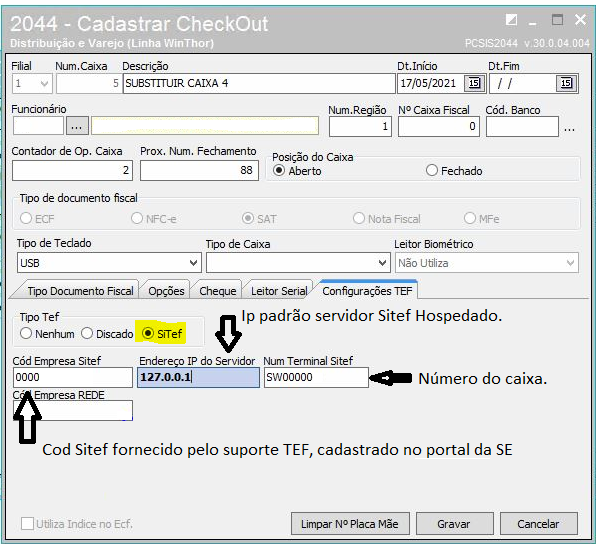Click the Dt.Fim date field

coord(523,83)
